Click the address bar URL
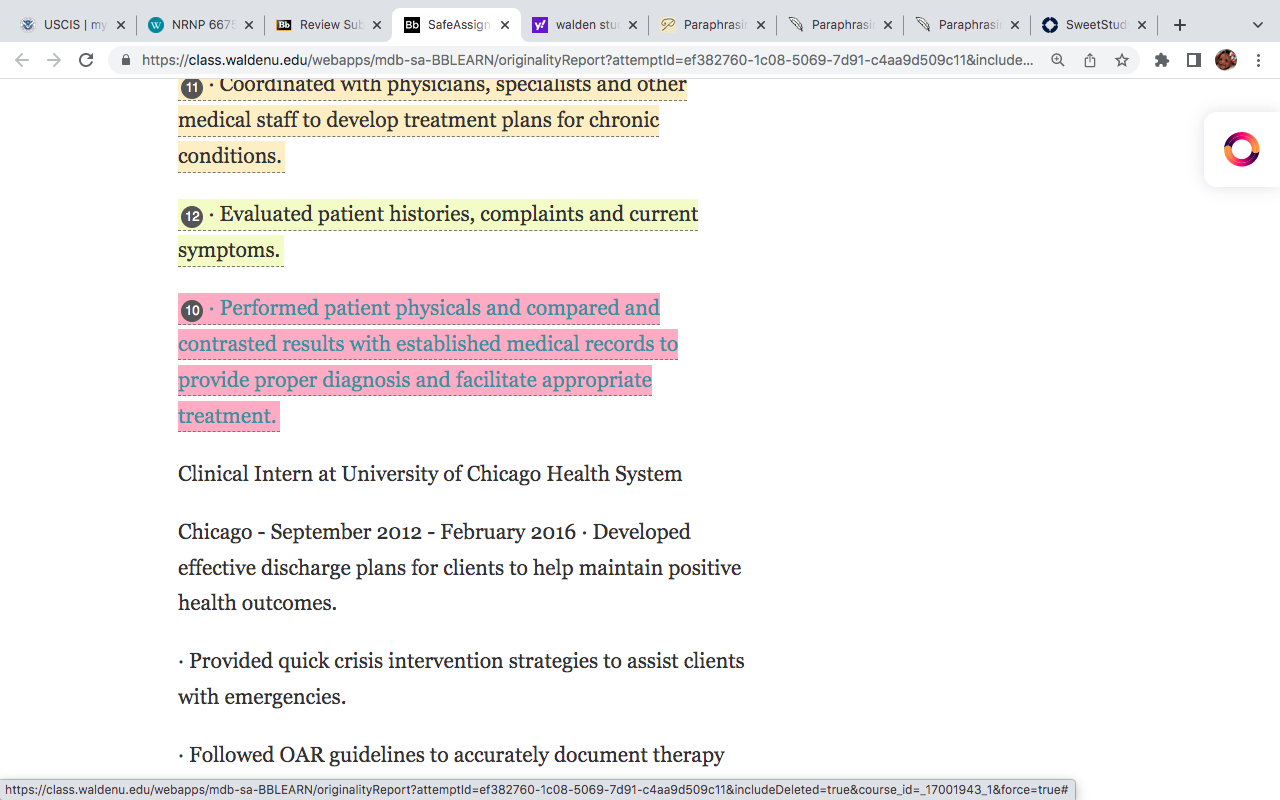The width and height of the screenshot is (1280, 800). (587, 60)
